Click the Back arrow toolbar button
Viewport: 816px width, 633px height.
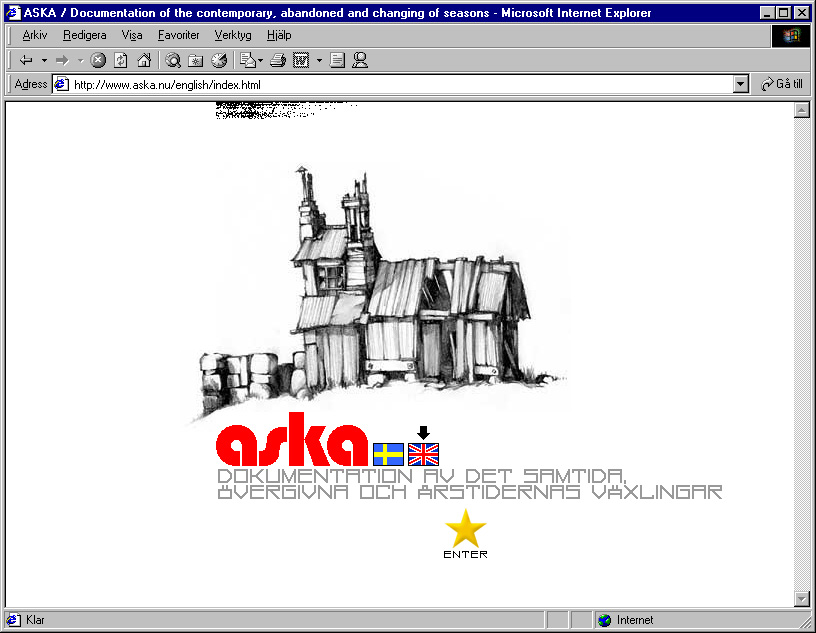point(26,60)
